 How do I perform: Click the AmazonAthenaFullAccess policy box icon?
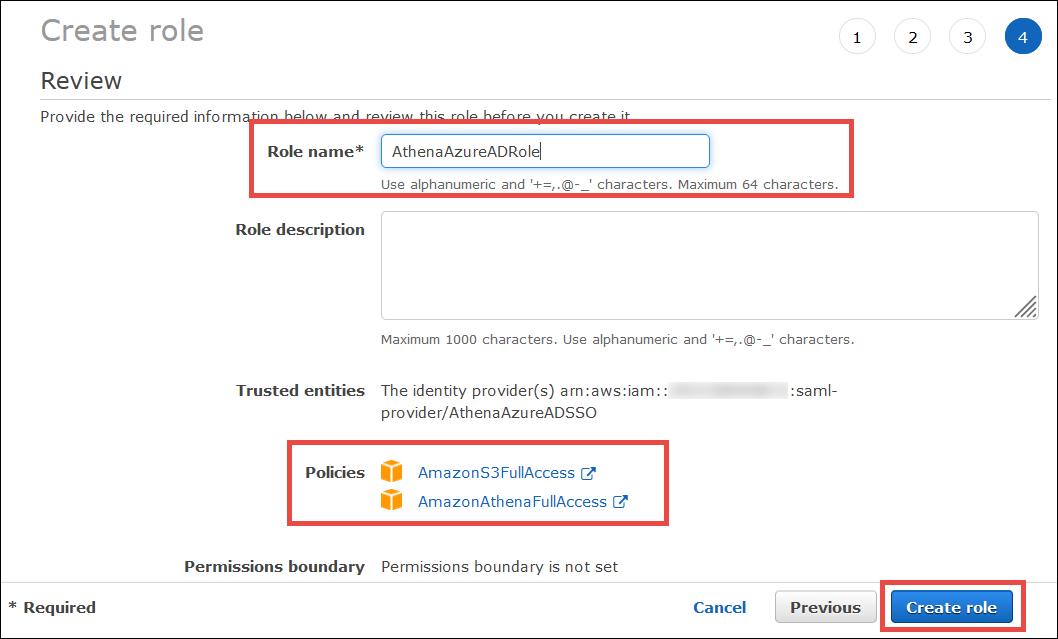391,501
